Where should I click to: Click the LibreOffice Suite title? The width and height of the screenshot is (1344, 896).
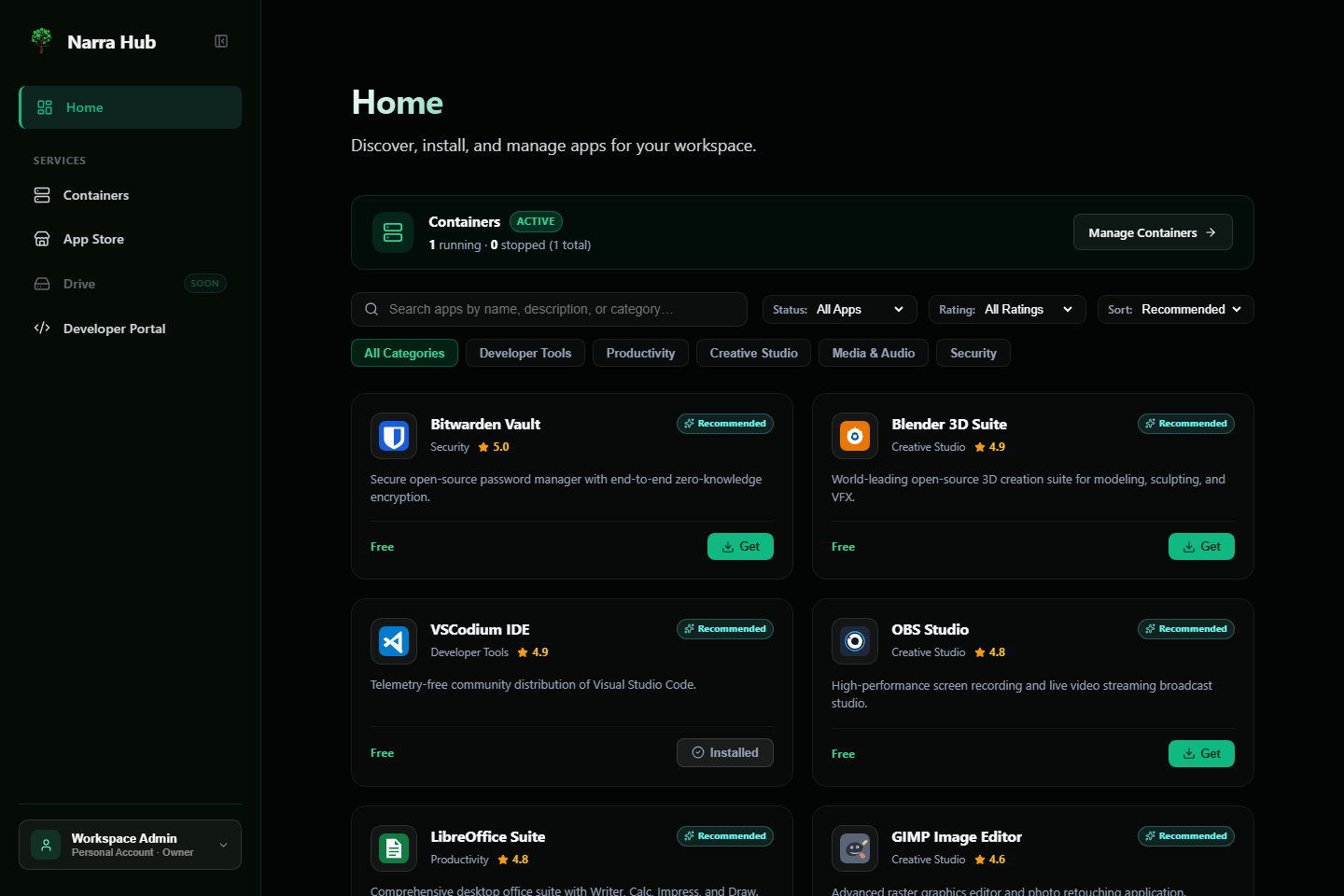tap(487, 836)
